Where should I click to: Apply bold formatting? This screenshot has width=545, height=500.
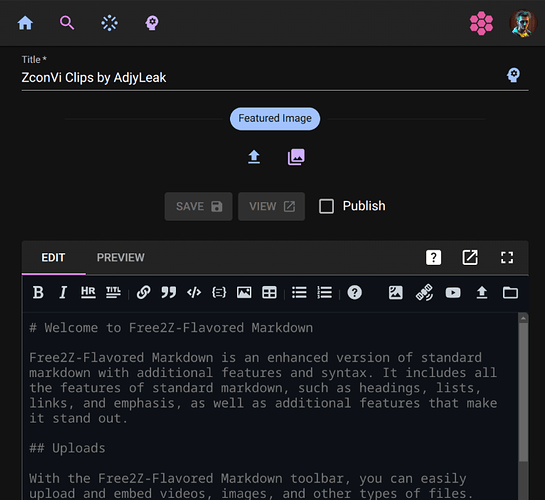pos(38,293)
